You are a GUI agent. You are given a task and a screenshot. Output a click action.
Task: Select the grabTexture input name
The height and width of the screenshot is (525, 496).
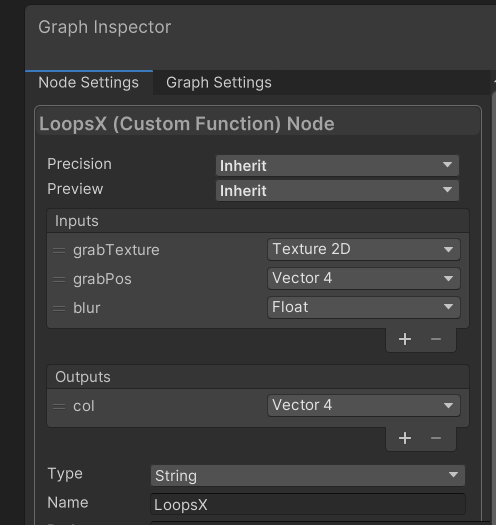(116, 250)
